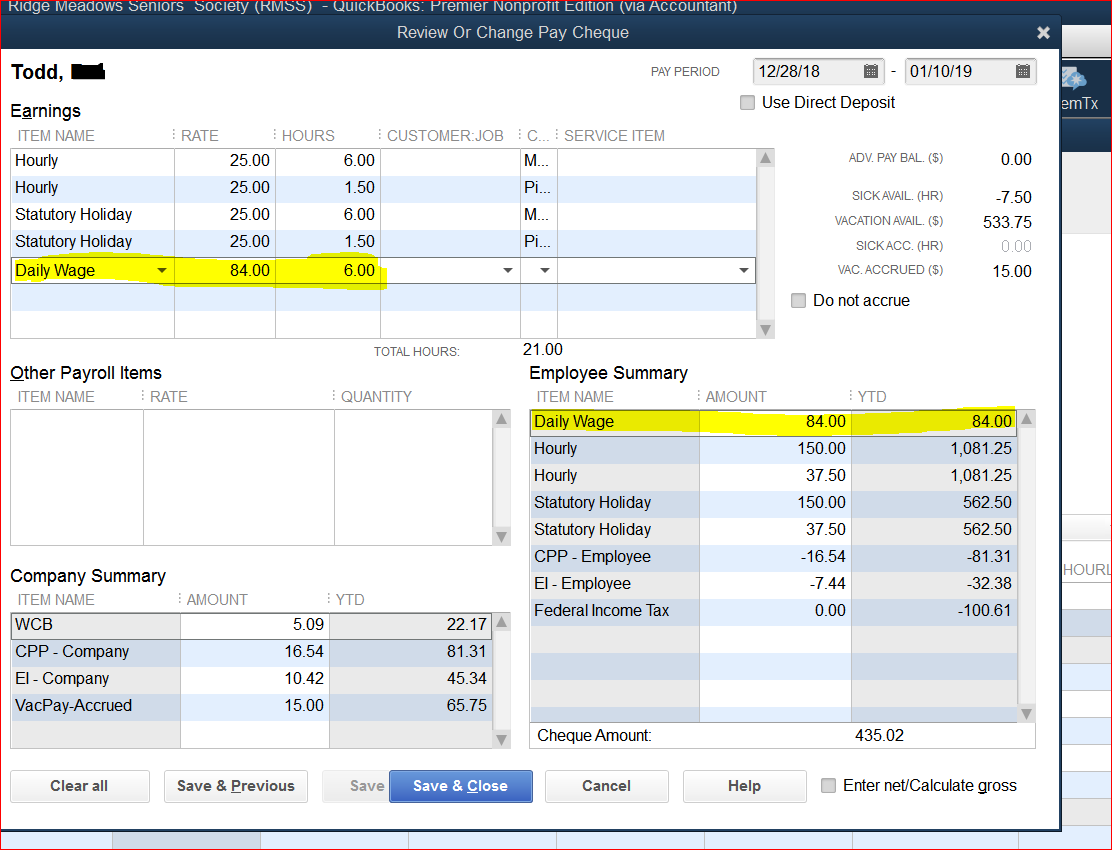
Task: Open calendar picker for pay period end date
Action: coord(1022,70)
